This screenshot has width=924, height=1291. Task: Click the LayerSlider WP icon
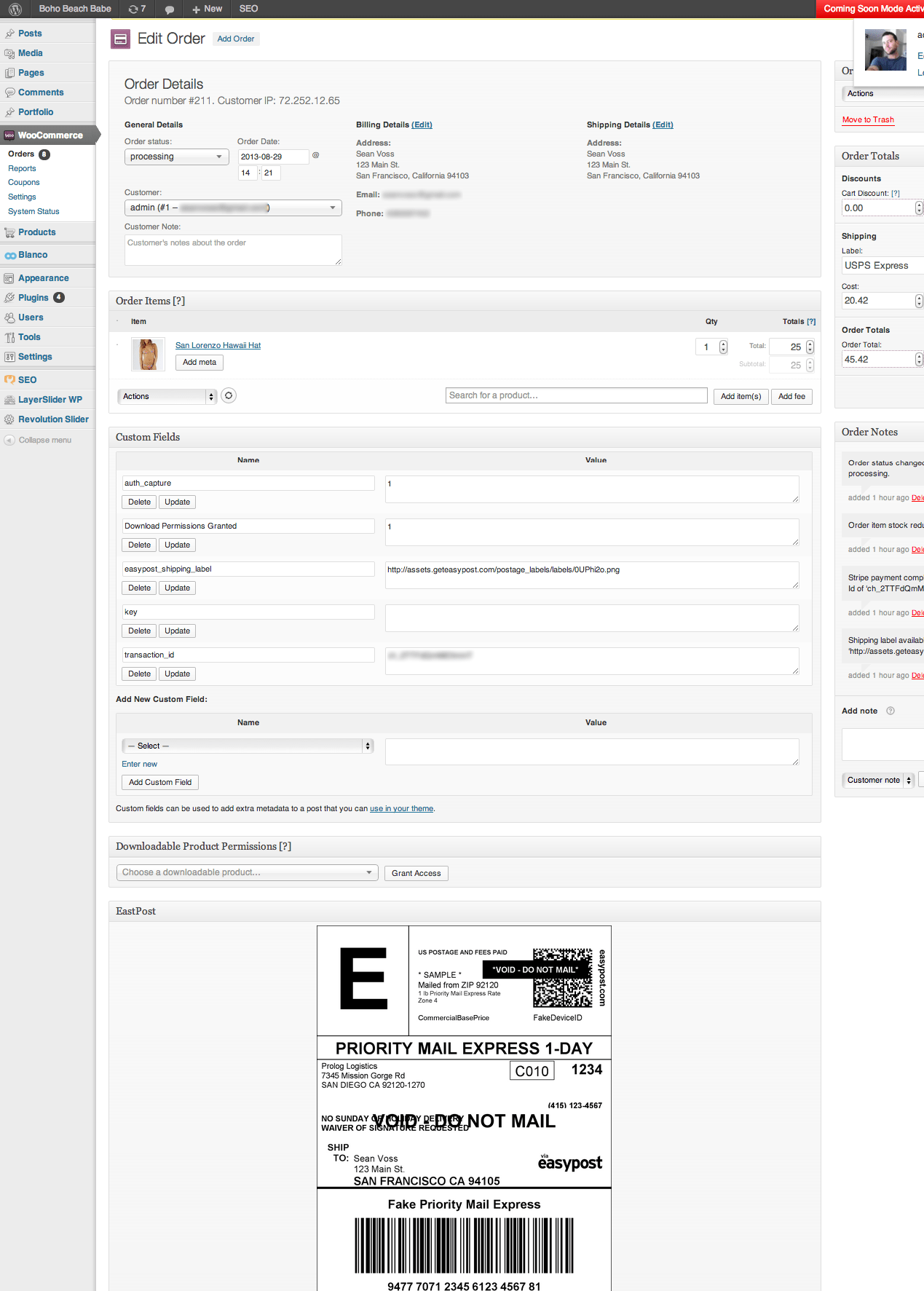(x=9, y=400)
